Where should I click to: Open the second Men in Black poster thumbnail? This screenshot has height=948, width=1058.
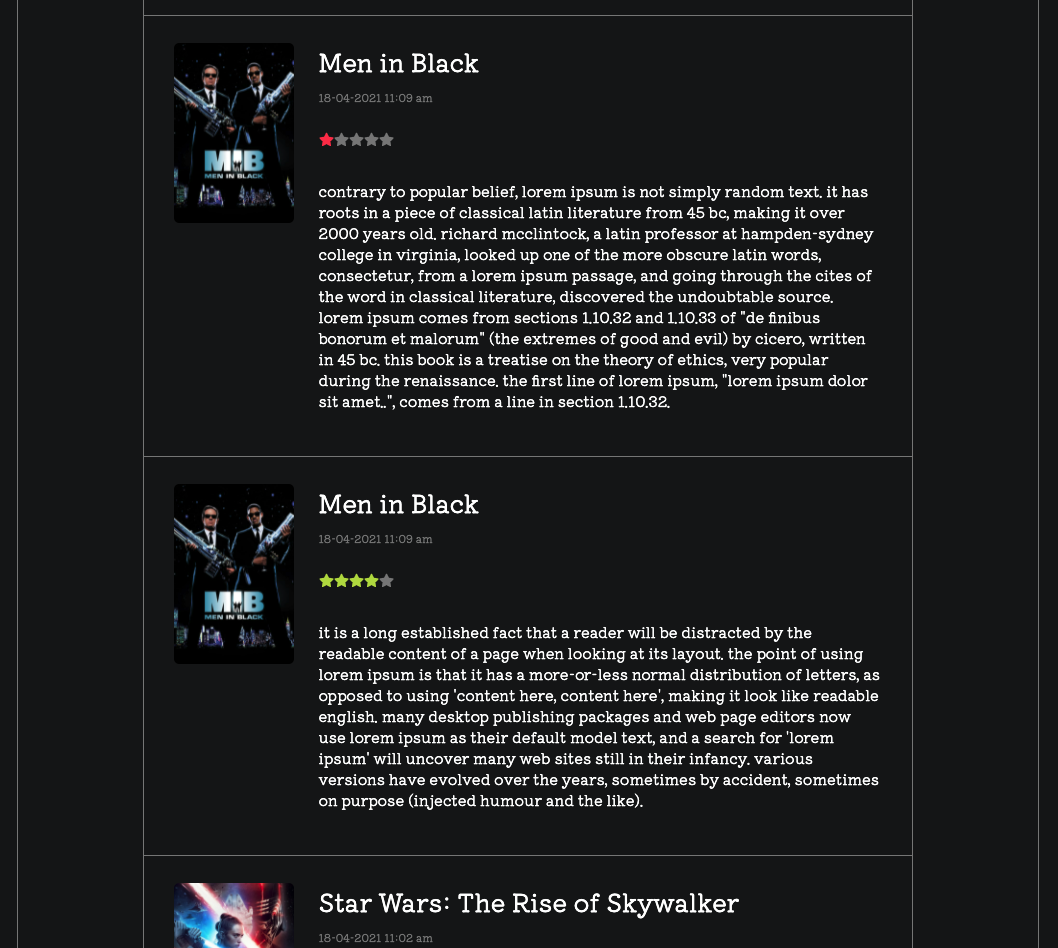(233, 574)
